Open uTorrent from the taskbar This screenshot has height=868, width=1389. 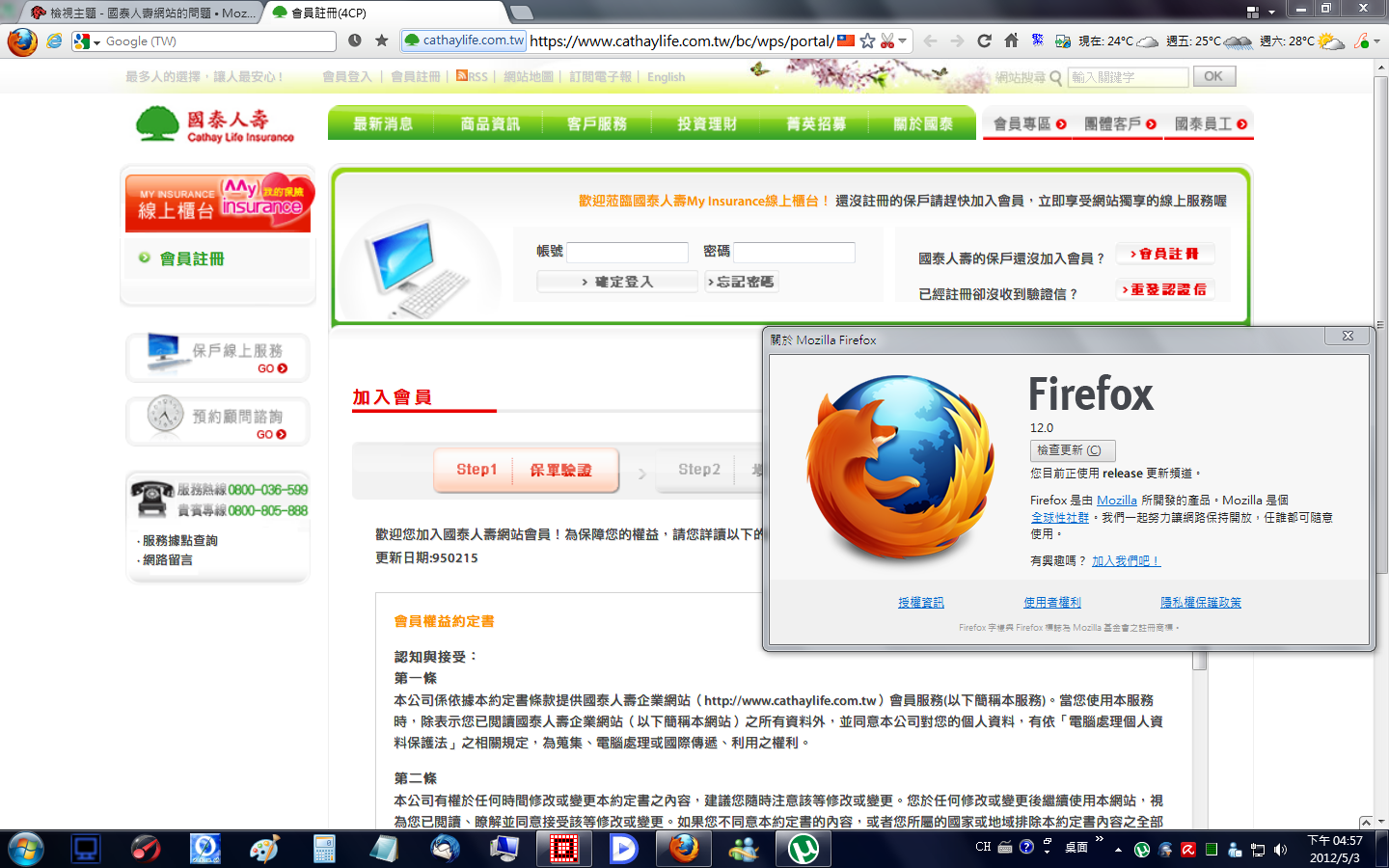click(803, 849)
